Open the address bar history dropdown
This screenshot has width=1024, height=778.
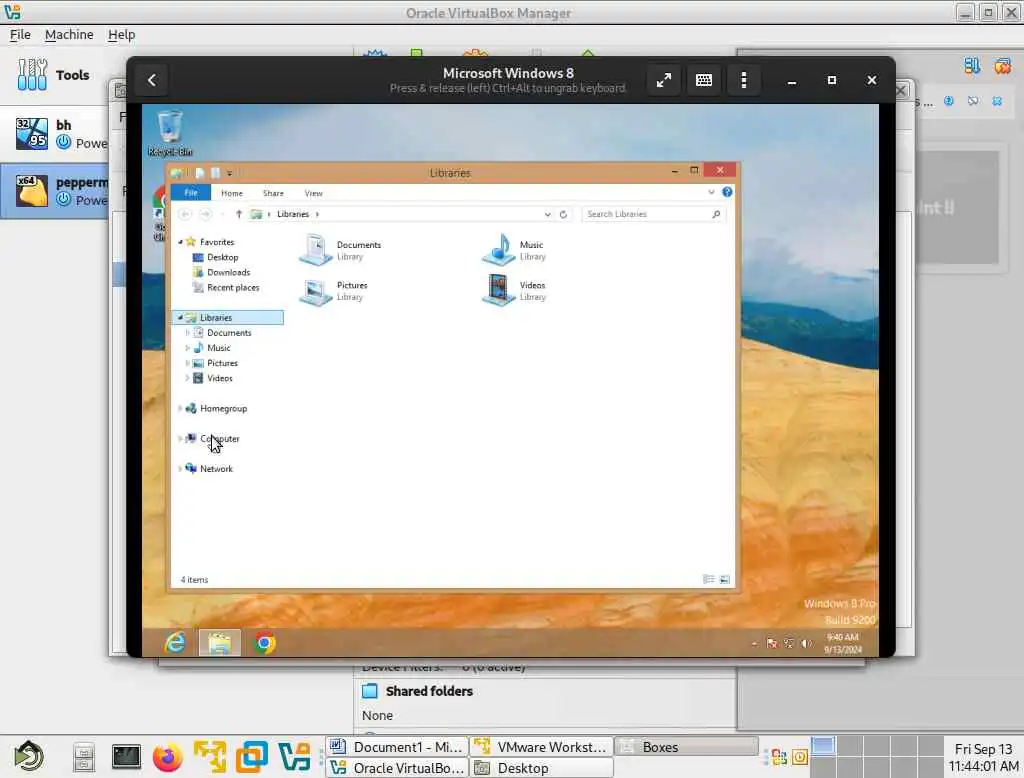[547, 214]
